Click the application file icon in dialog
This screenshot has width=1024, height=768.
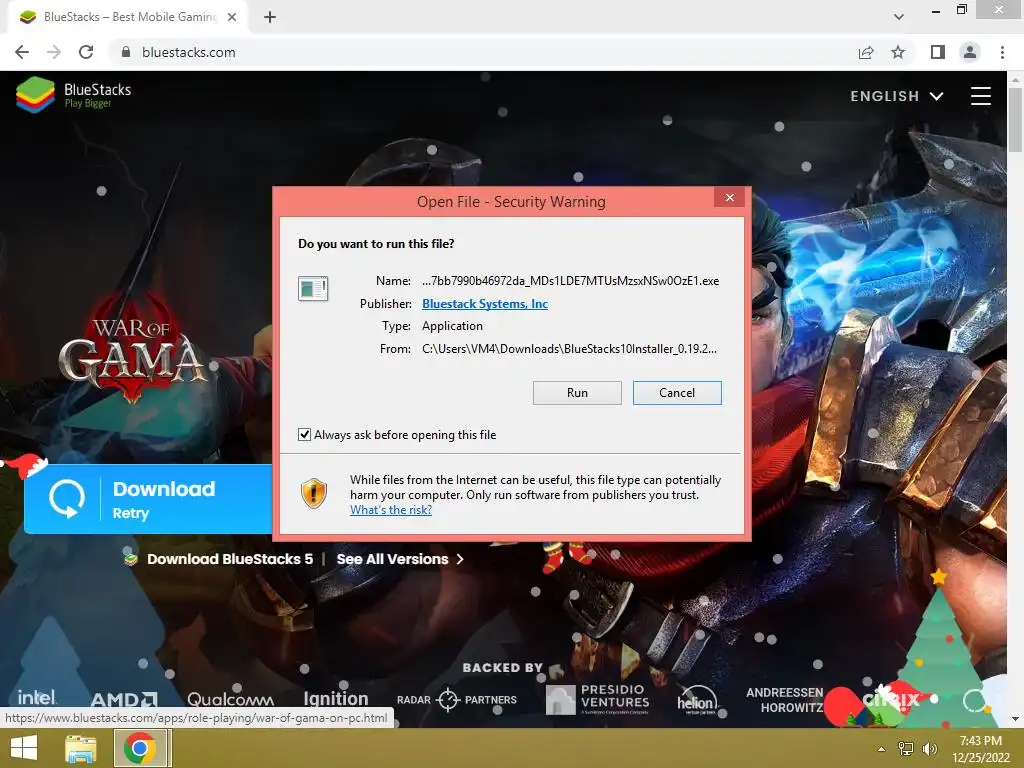coord(313,289)
